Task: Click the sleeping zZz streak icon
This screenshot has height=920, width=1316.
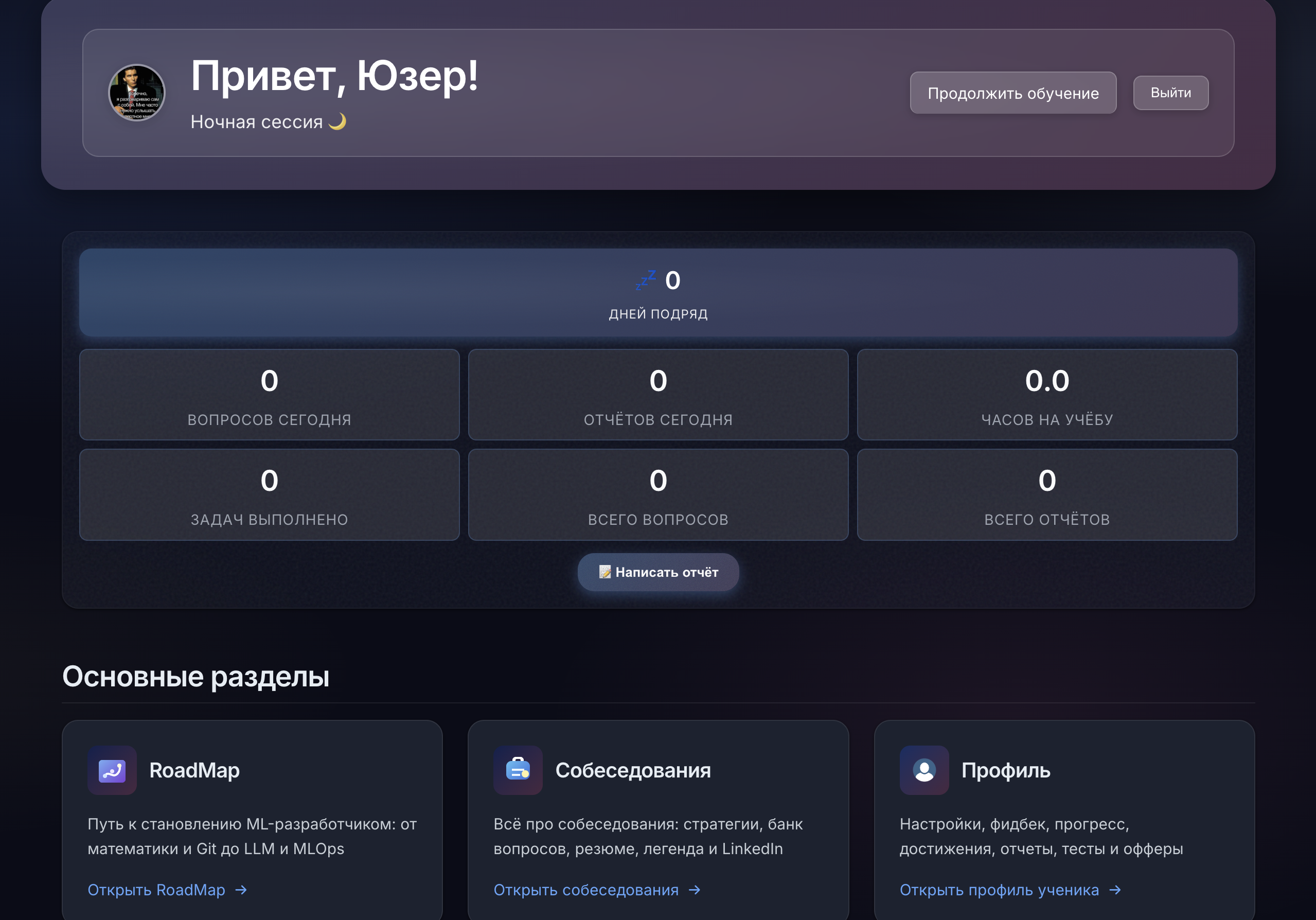Action: 645,280
